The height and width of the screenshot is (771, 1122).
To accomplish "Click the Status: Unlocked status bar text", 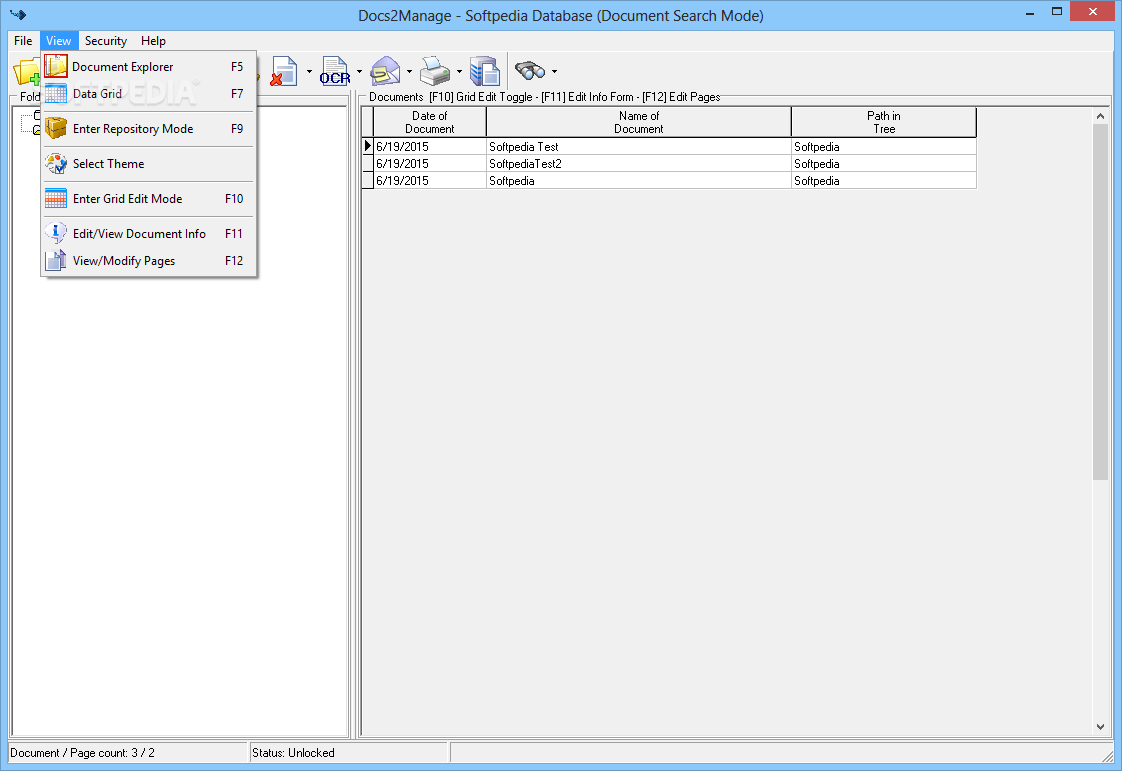I will click(x=293, y=753).
